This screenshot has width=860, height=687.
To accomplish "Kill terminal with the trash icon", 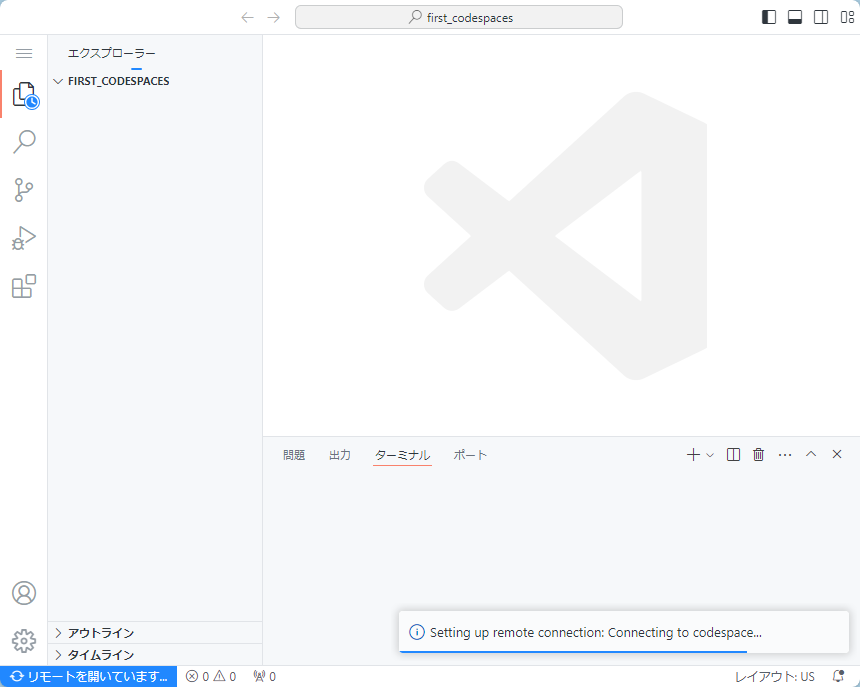I will [759, 455].
